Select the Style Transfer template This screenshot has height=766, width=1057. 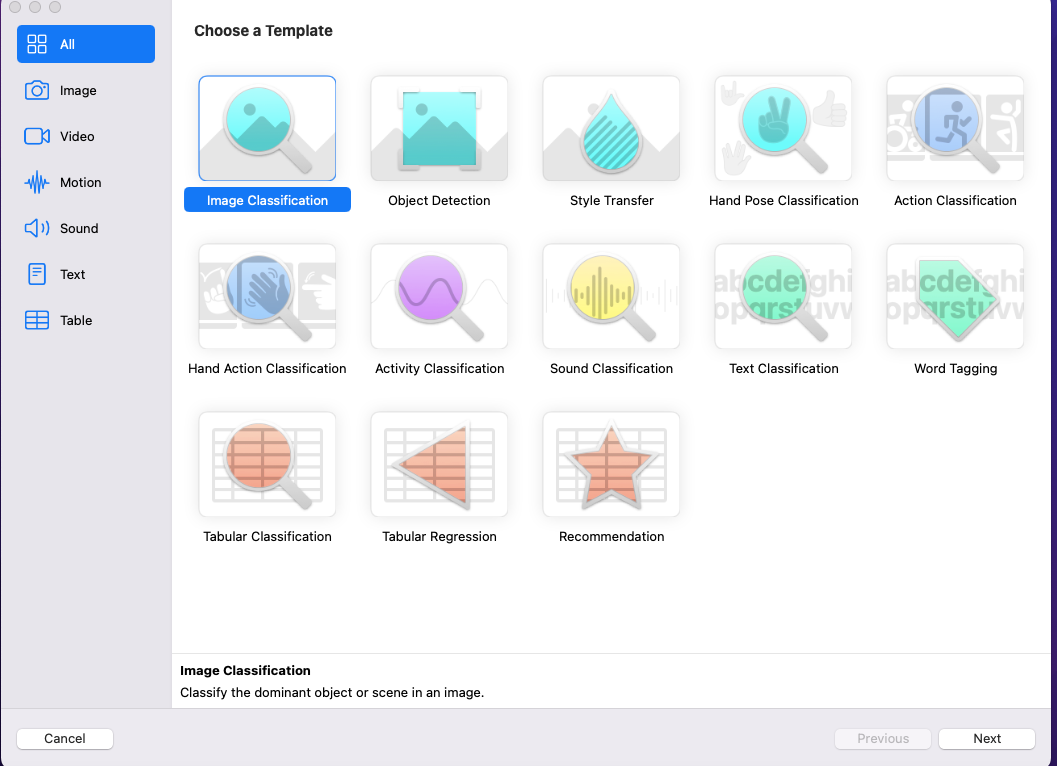[611, 128]
